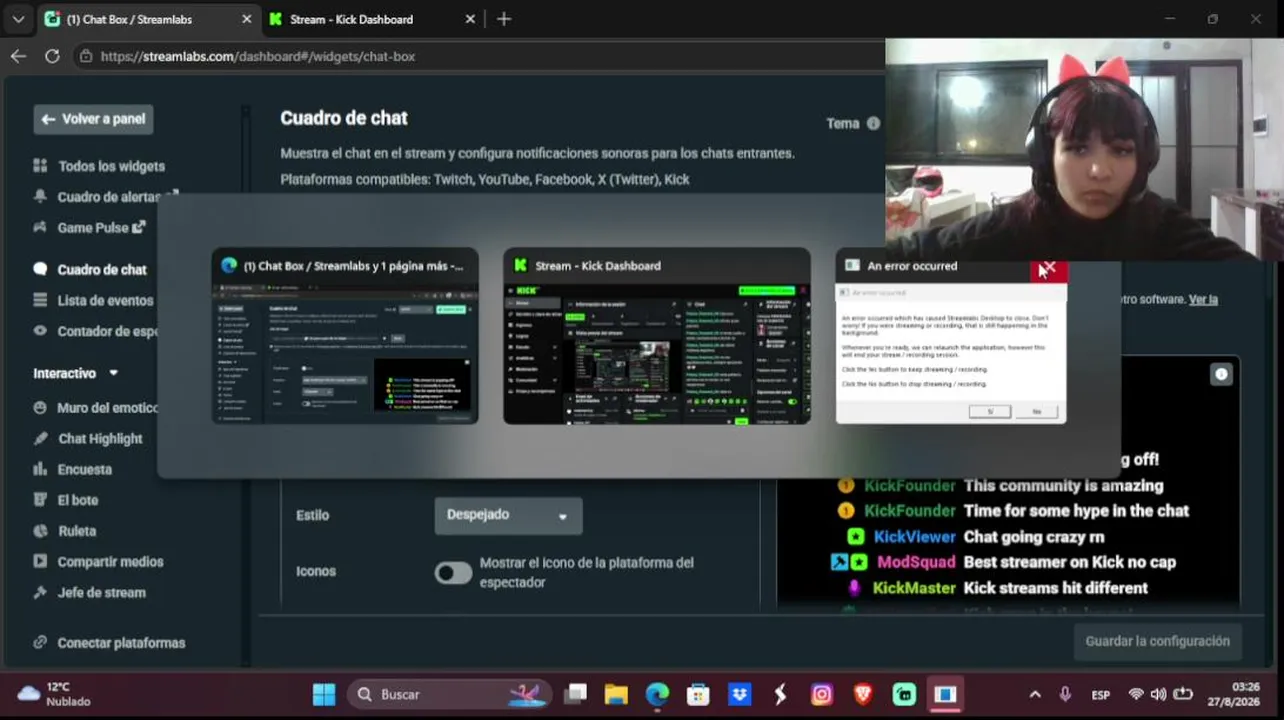1284x720 pixels.
Task: Click chat message 'Best streamer on Kick no cap'
Action: pos(1070,562)
